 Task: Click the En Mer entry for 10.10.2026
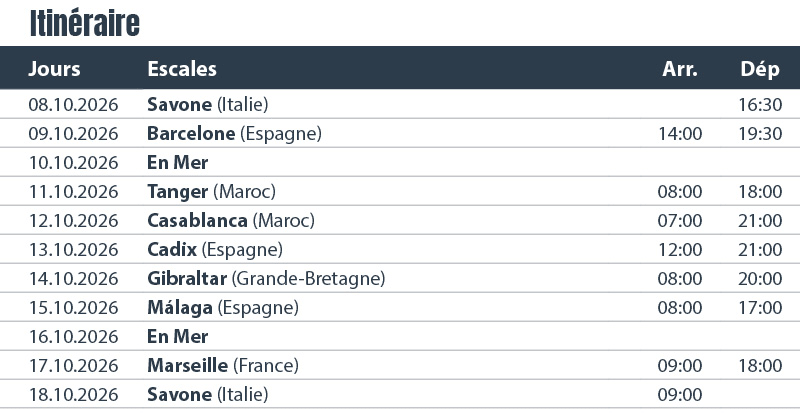click(177, 162)
